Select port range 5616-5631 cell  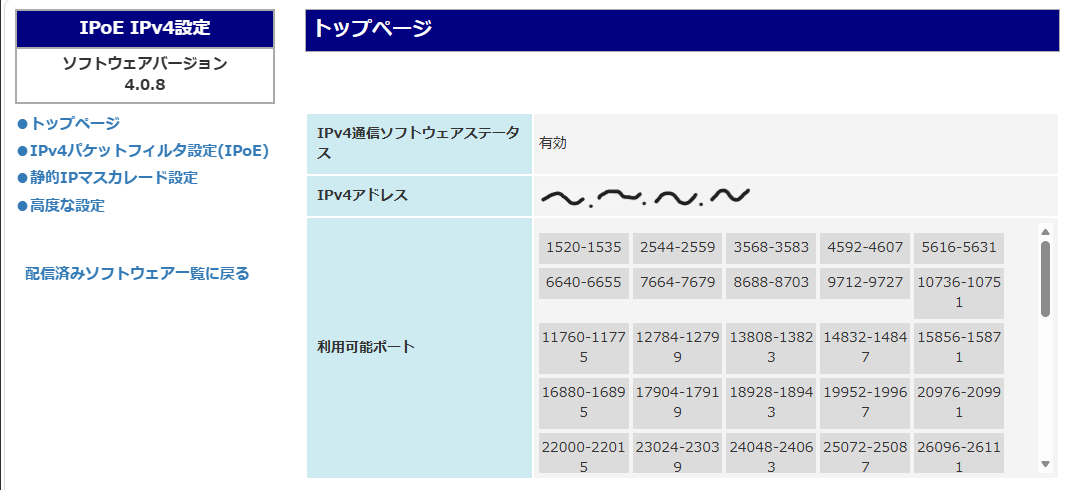click(x=959, y=248)
